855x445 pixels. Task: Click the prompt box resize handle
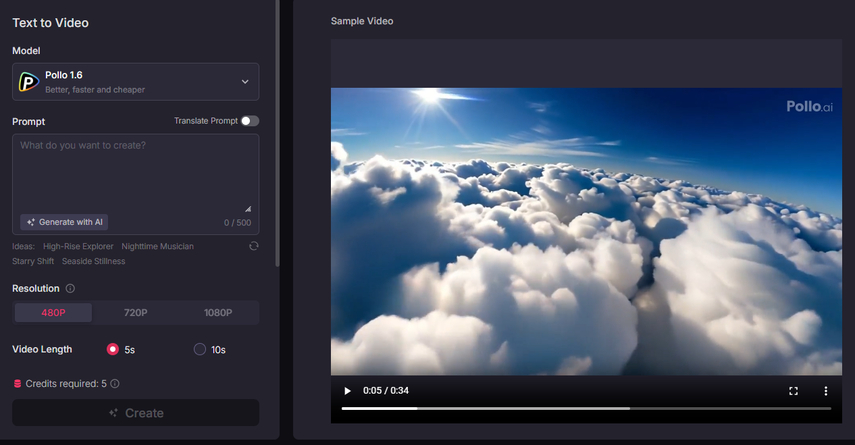(248, 209)
